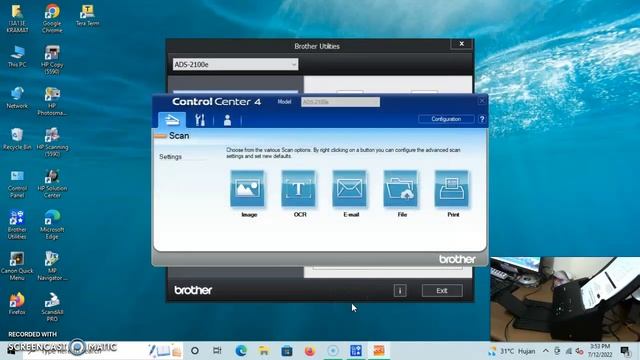Show hidden system tray icons
Viewport: 640px width, 360px height.
546,351
